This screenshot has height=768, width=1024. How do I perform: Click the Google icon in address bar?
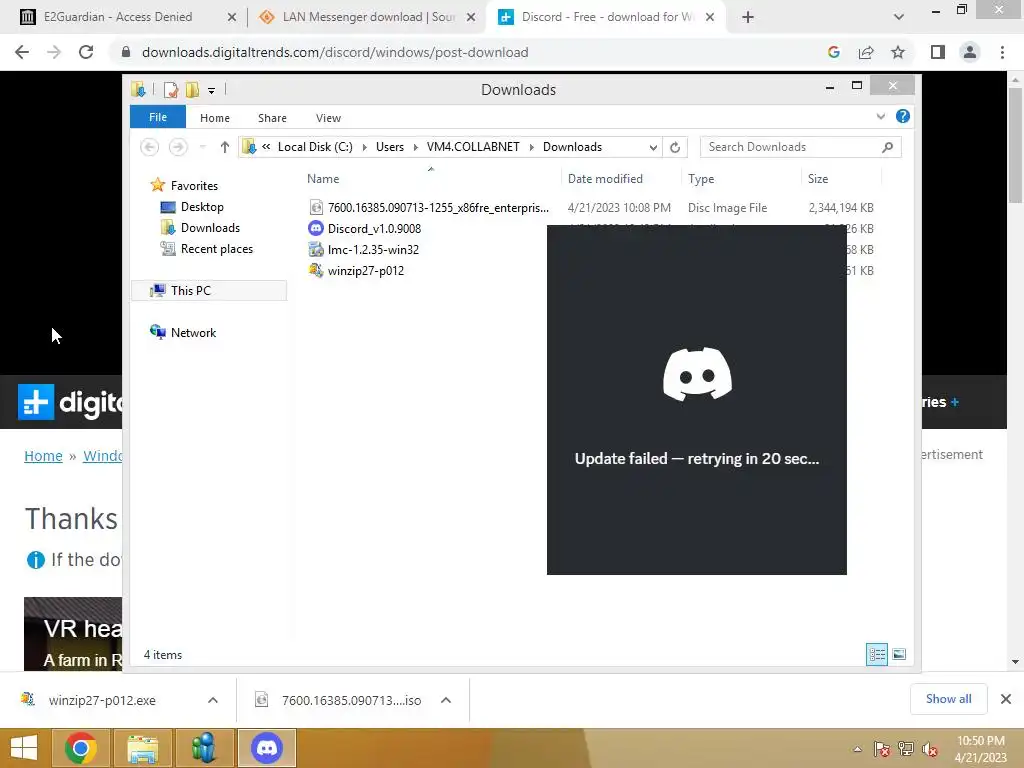point(833,52)
